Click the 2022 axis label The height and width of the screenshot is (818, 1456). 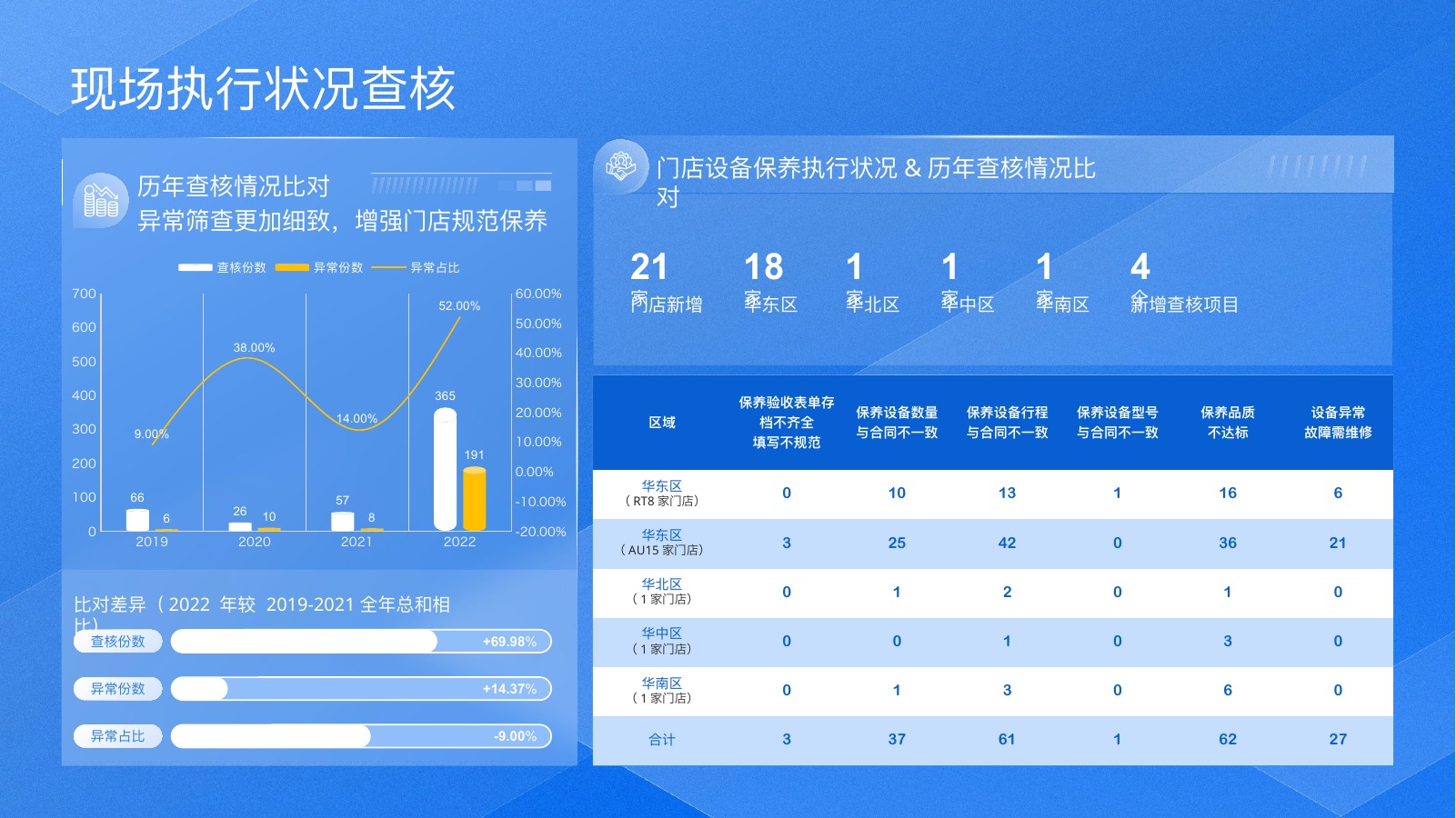[459, 541]
